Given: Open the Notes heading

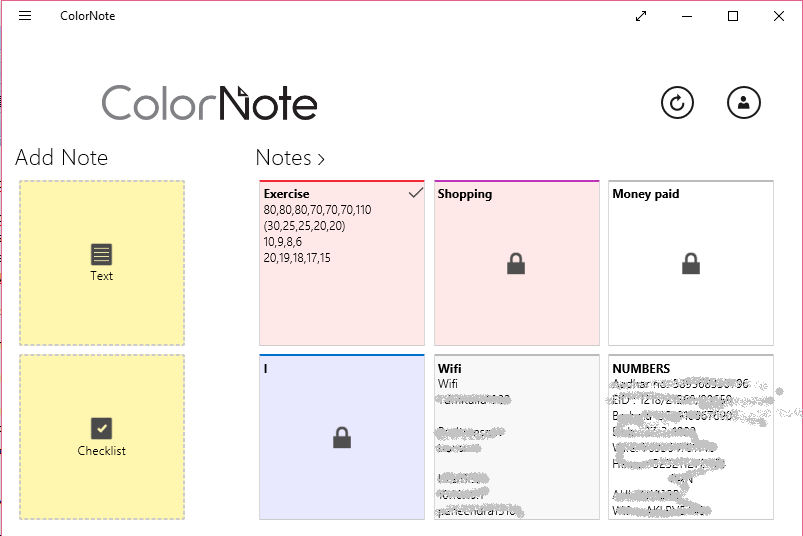Looking at the screenshot, I should click(x=283, y=158).
